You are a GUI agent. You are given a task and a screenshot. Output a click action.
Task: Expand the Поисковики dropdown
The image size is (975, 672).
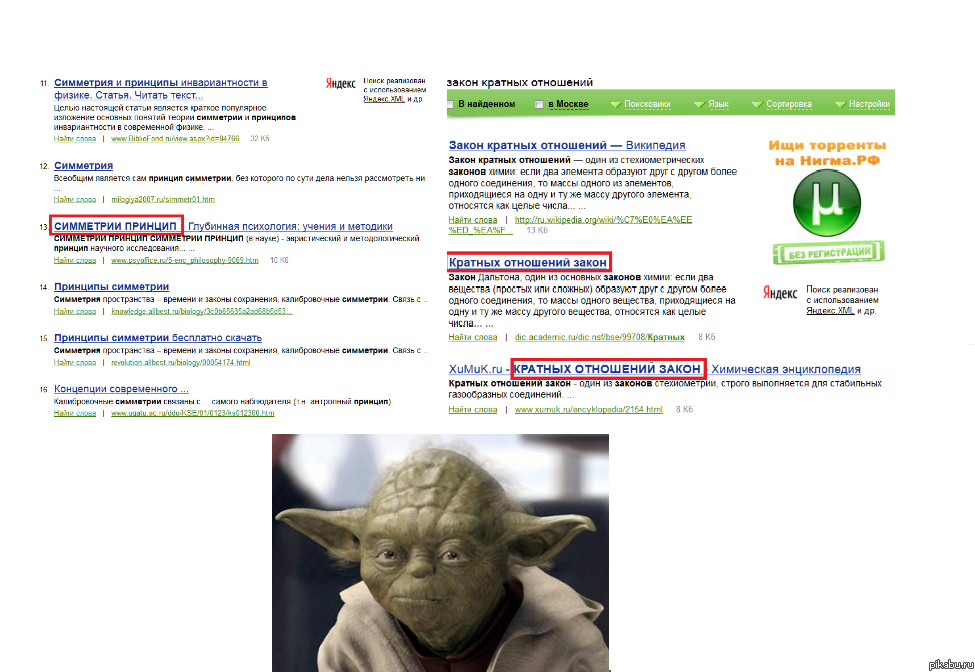pyautogui.click(x=641, y=104)
